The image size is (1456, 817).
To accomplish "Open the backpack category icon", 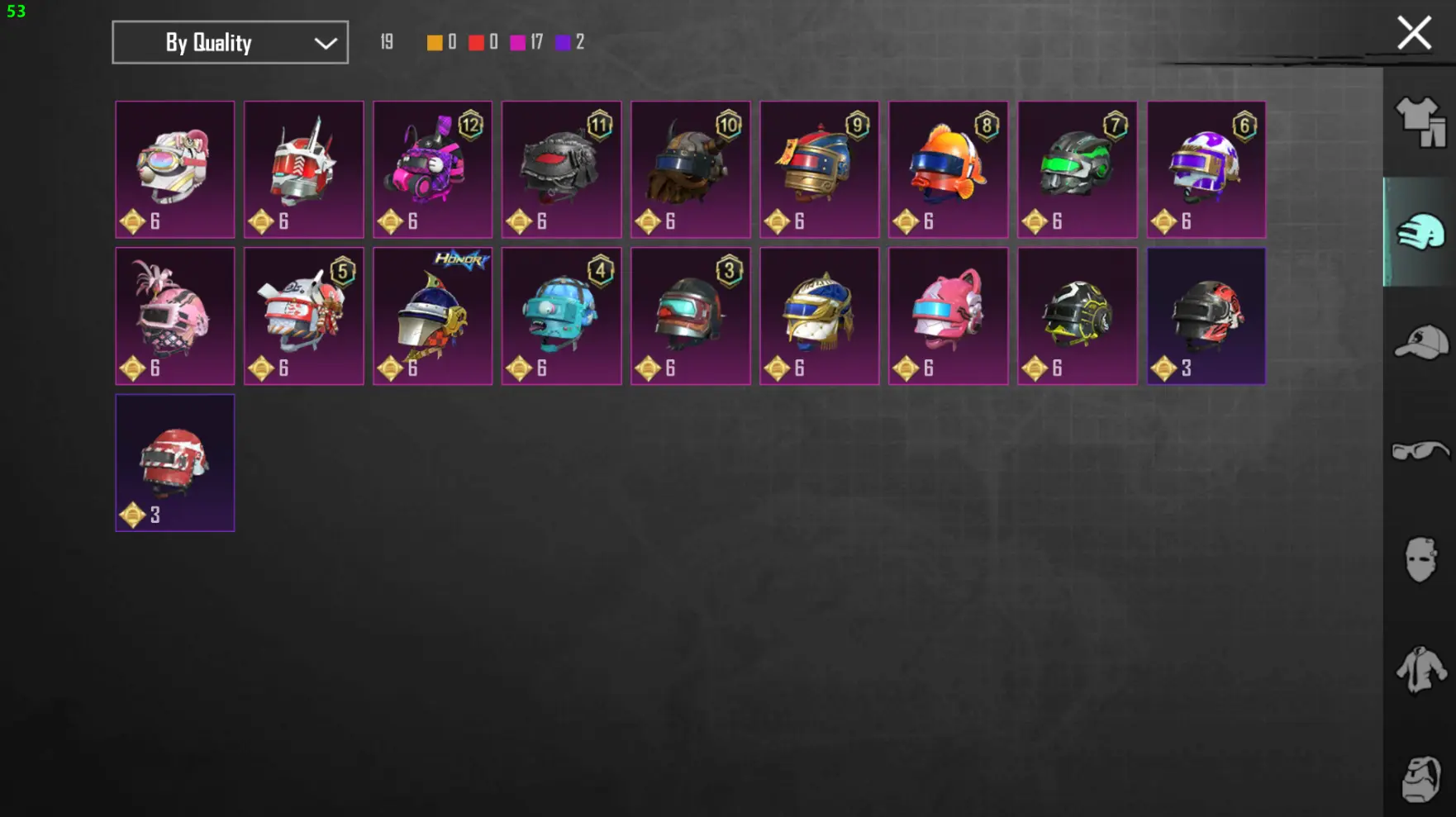I will tap(1420, 778).
